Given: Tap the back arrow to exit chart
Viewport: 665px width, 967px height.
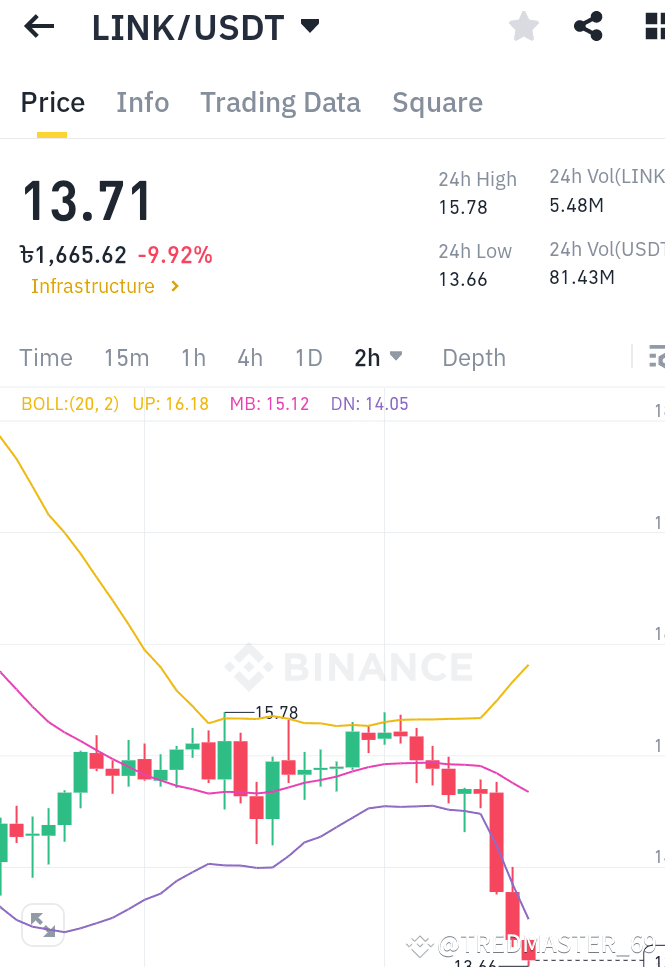Looking at the screenshot, I should coord(37,27).
